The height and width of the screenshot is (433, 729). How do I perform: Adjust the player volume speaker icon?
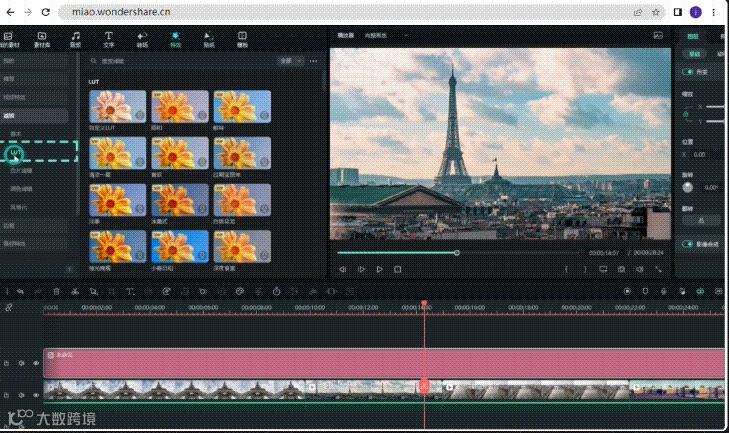(640, 269)
